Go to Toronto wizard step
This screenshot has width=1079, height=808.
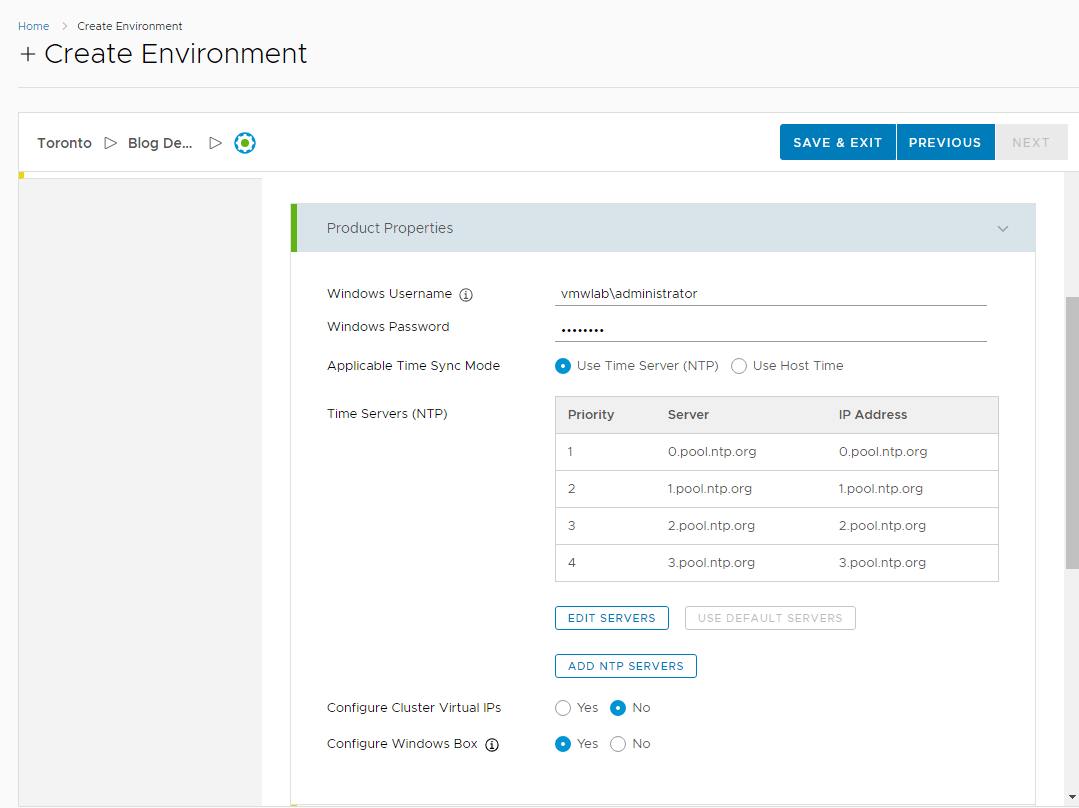[64, 143]
